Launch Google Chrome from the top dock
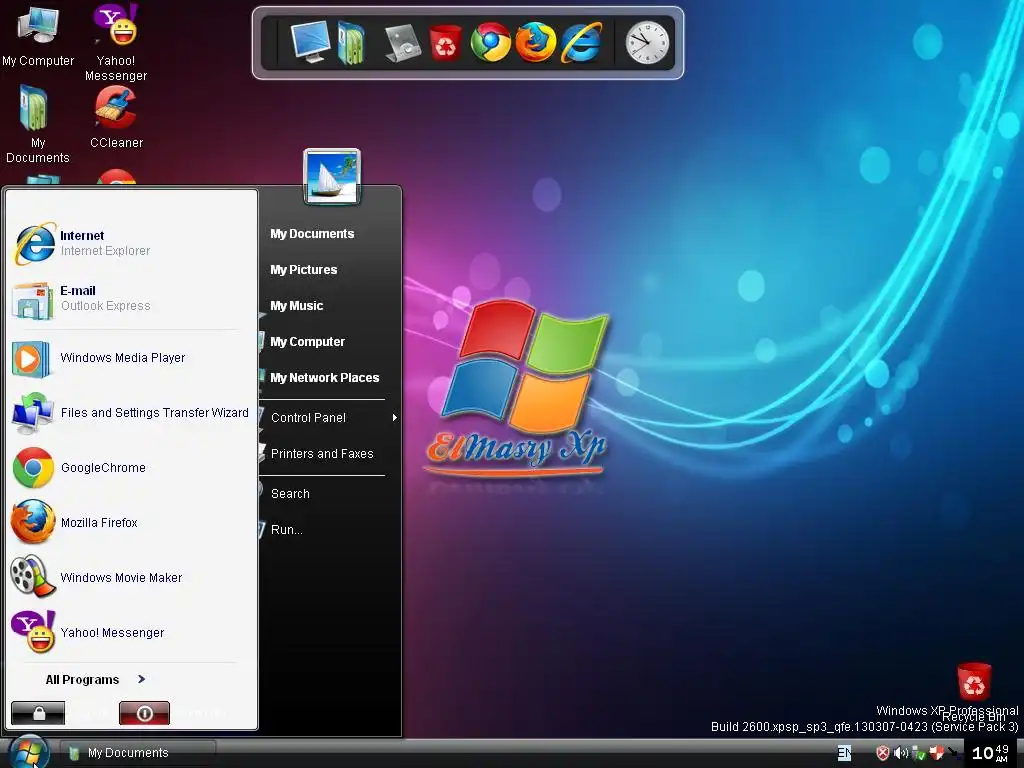 click(490, 42)
